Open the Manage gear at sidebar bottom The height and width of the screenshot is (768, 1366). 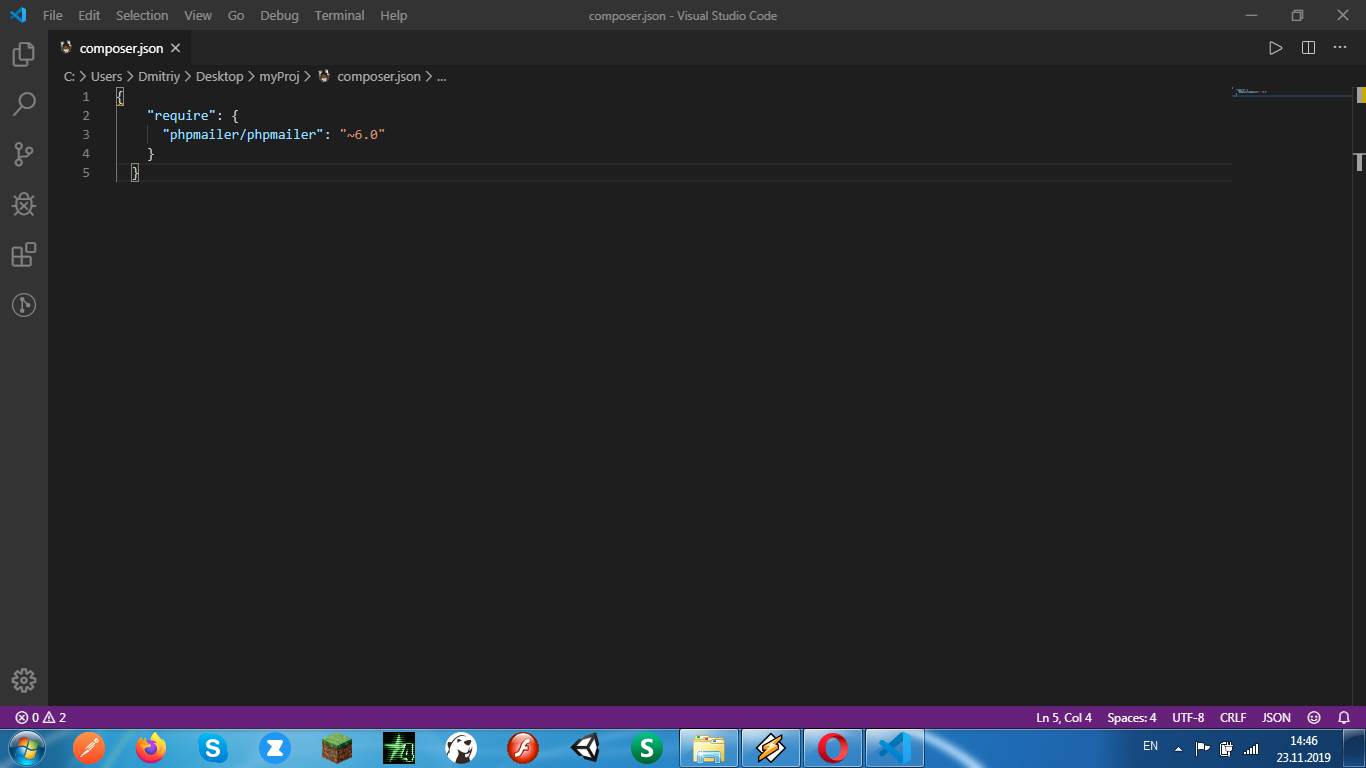click(24, 681)
